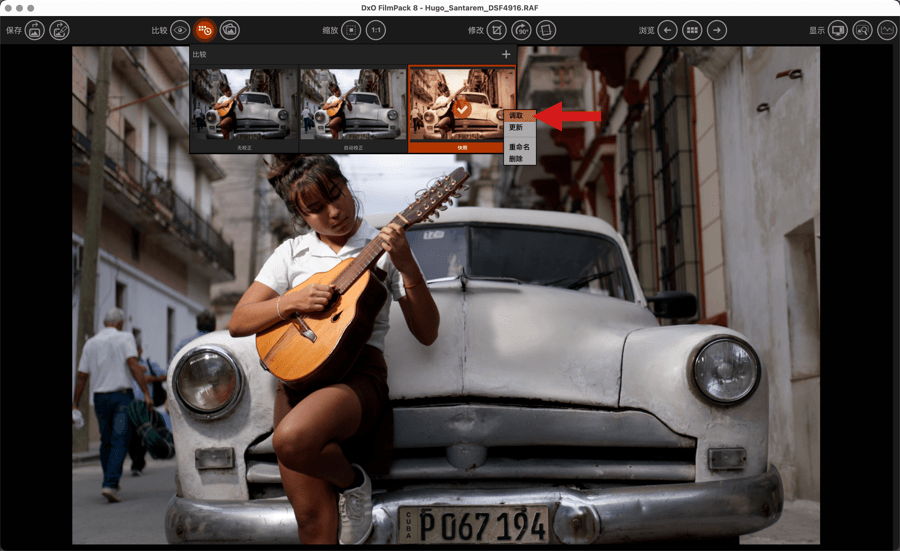Choose 重命名 in the context menu
The height and width of the screenshot is (551, 900).
coord(518,147)
